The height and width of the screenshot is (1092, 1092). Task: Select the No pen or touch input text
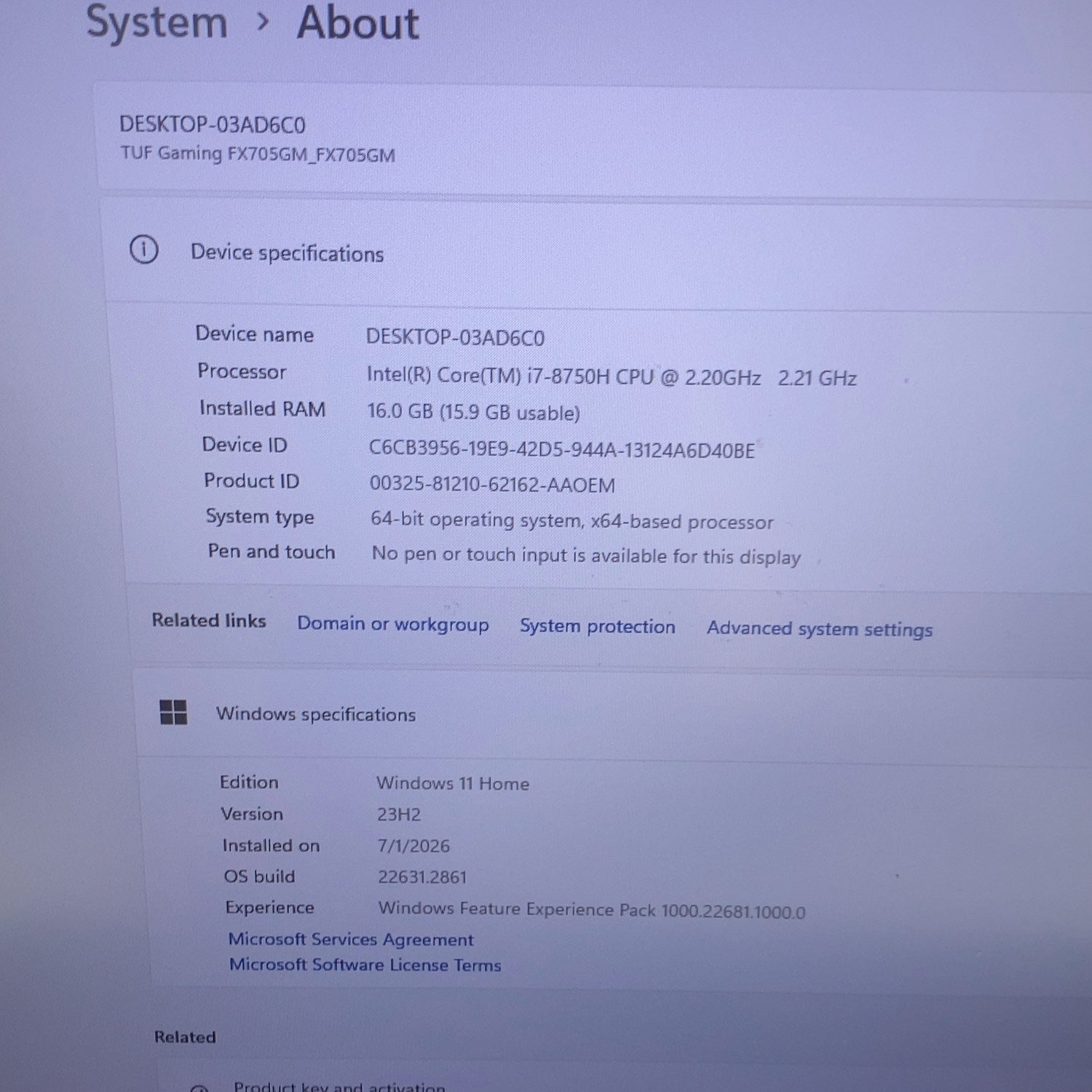point(586,555)
